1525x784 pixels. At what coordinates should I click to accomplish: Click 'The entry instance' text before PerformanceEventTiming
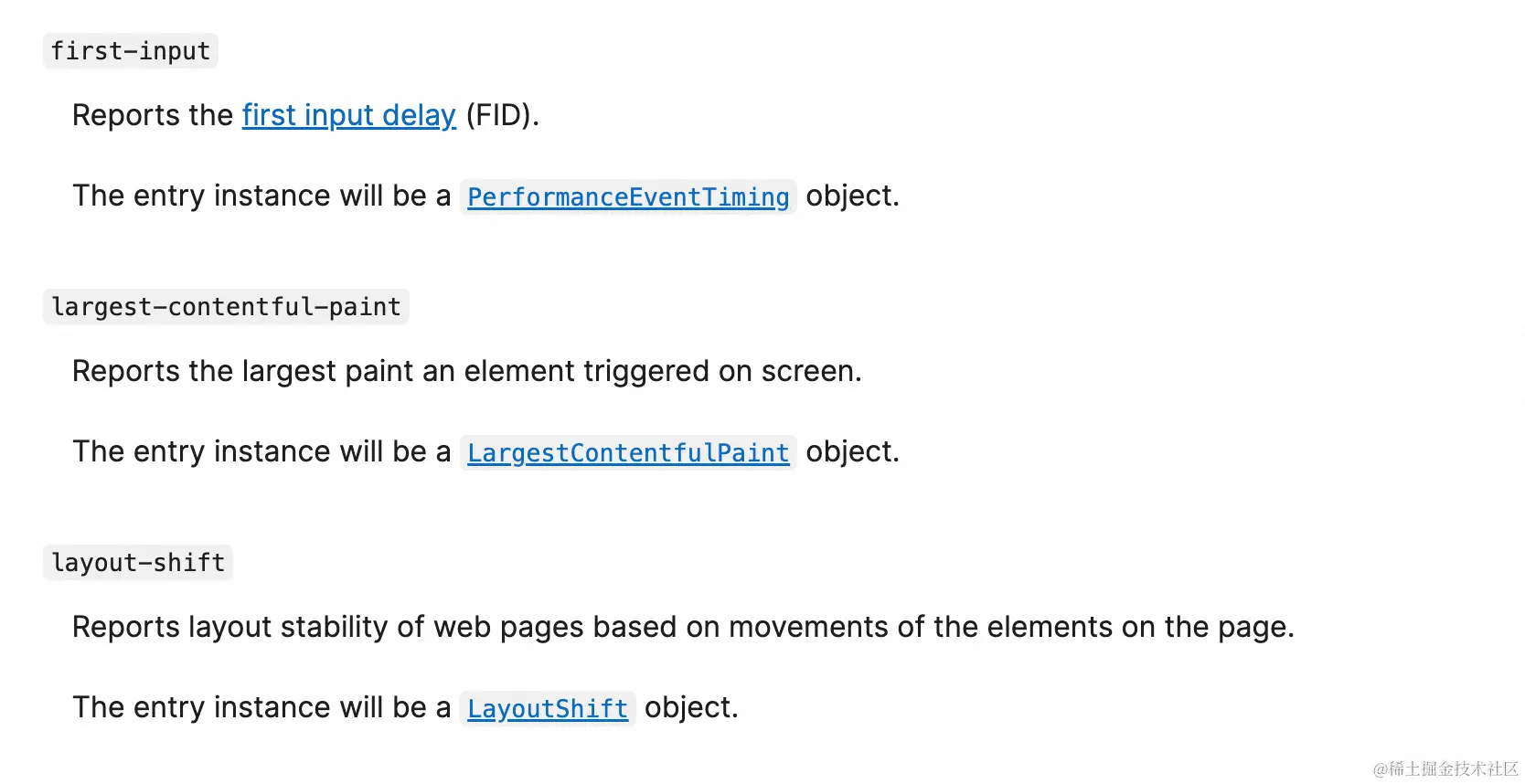261,196
